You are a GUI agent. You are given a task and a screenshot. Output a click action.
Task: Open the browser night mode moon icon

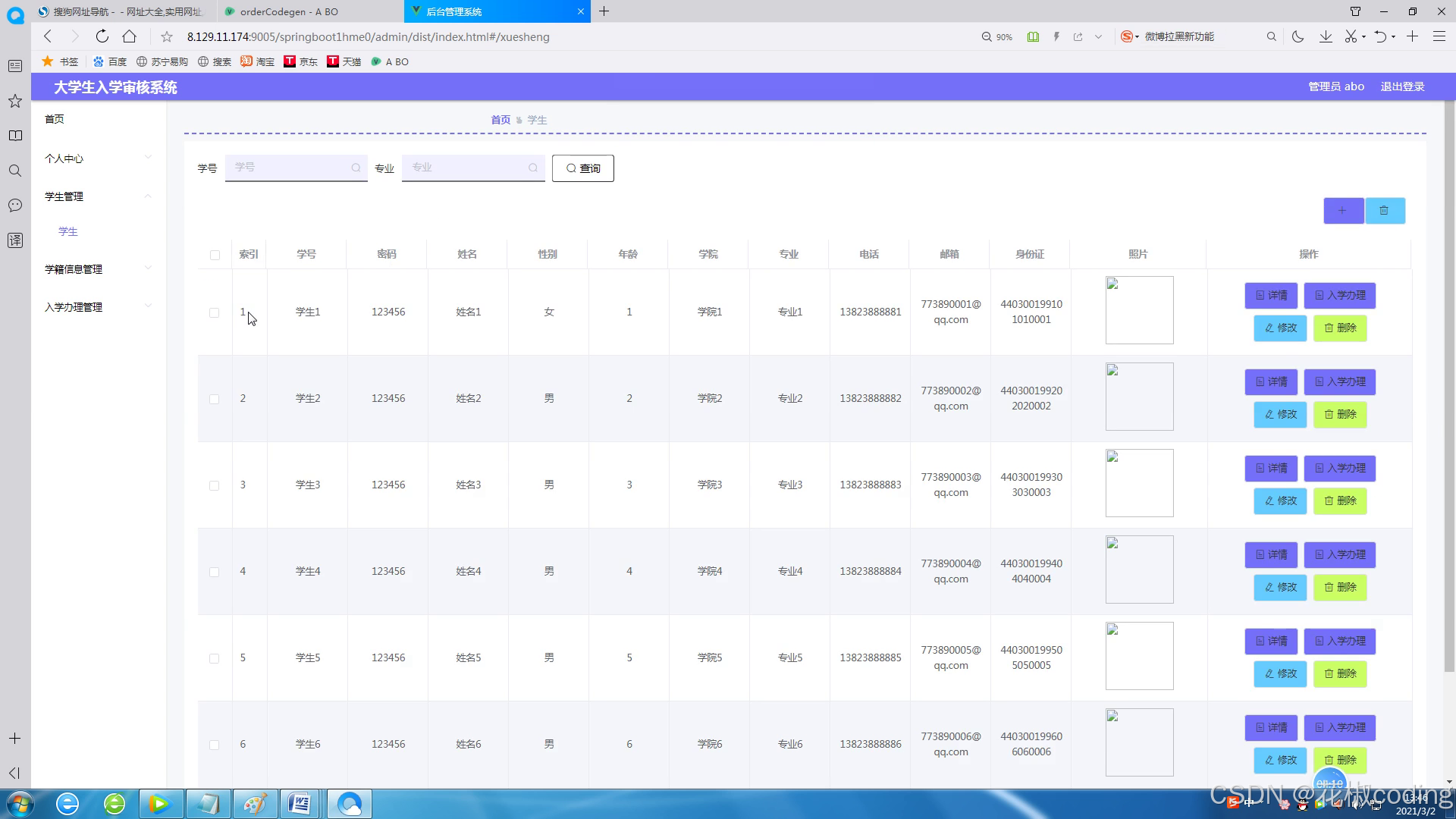coord(1298,36)
